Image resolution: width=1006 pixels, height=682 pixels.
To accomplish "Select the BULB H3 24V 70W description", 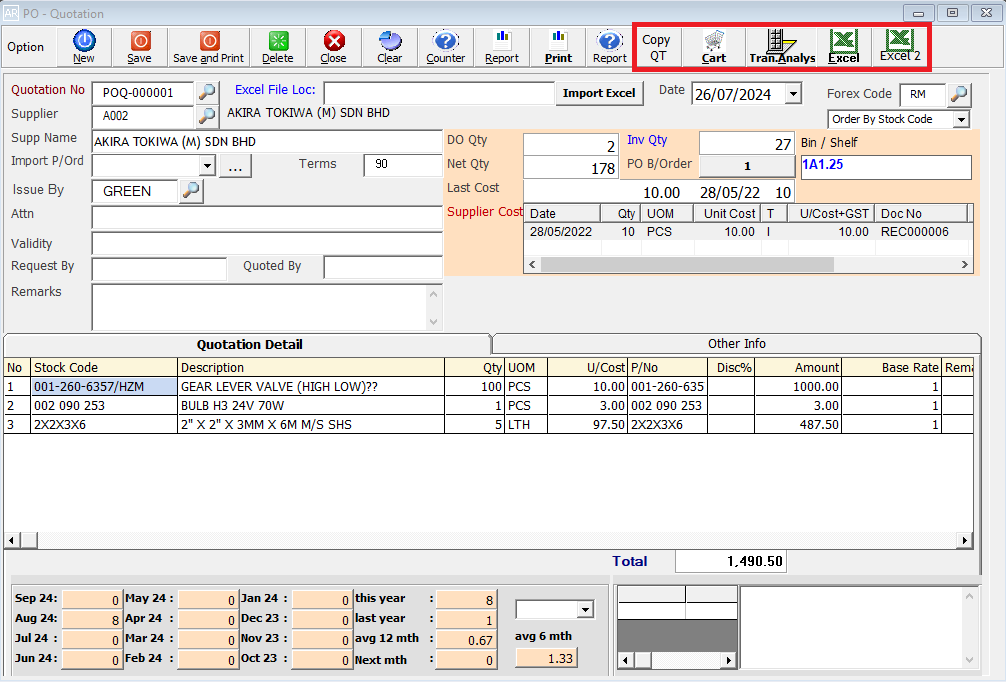I will [311, 405].
